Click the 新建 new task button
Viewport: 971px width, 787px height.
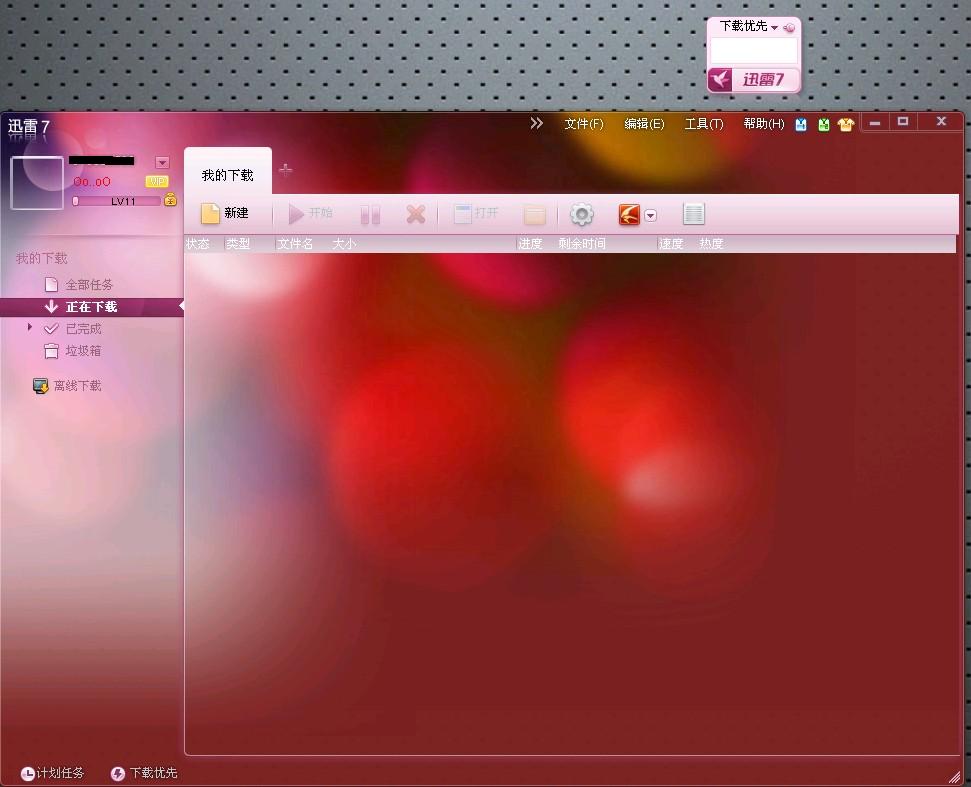pyautogui.click(x=225, y=214)
